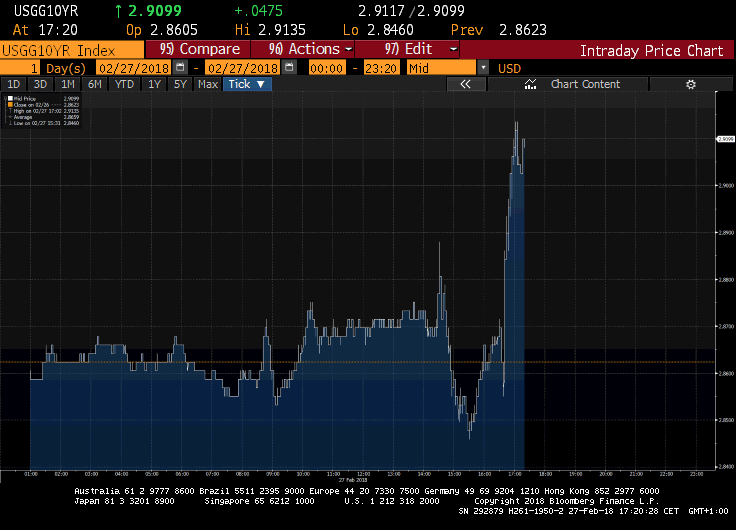736x530 pixels.
Task: Click the bid/ask 2.9117 / 2.9099 quote
Action: pyautogui.click(x=411, y=11)
